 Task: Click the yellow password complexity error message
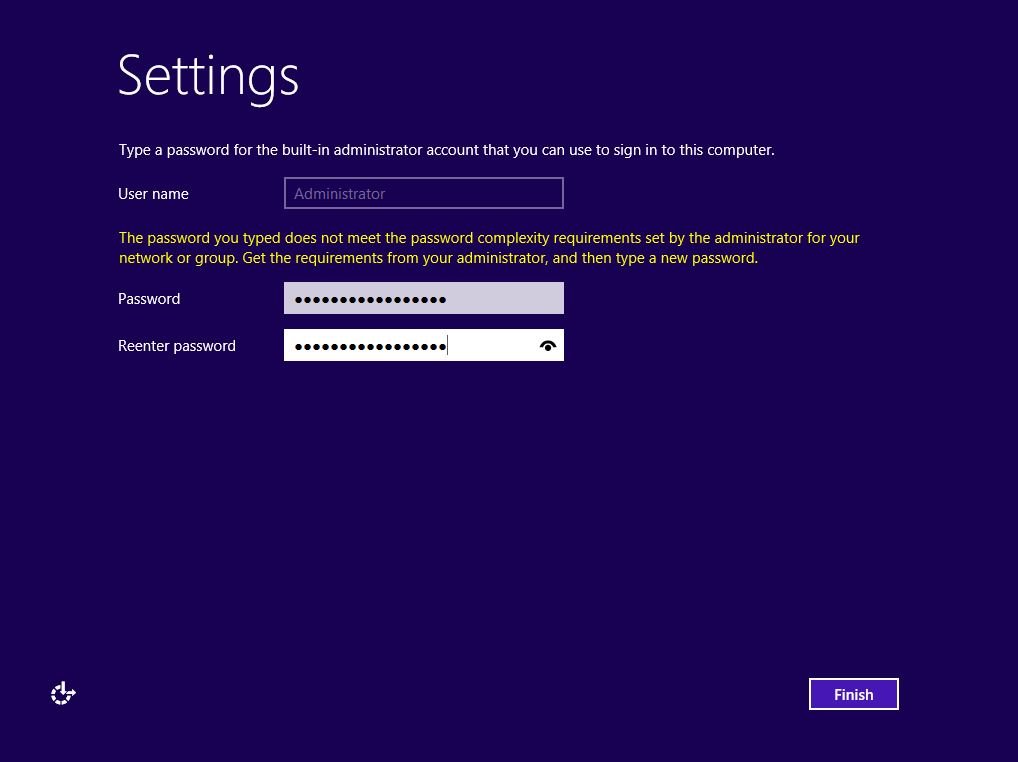click(489, 248)
